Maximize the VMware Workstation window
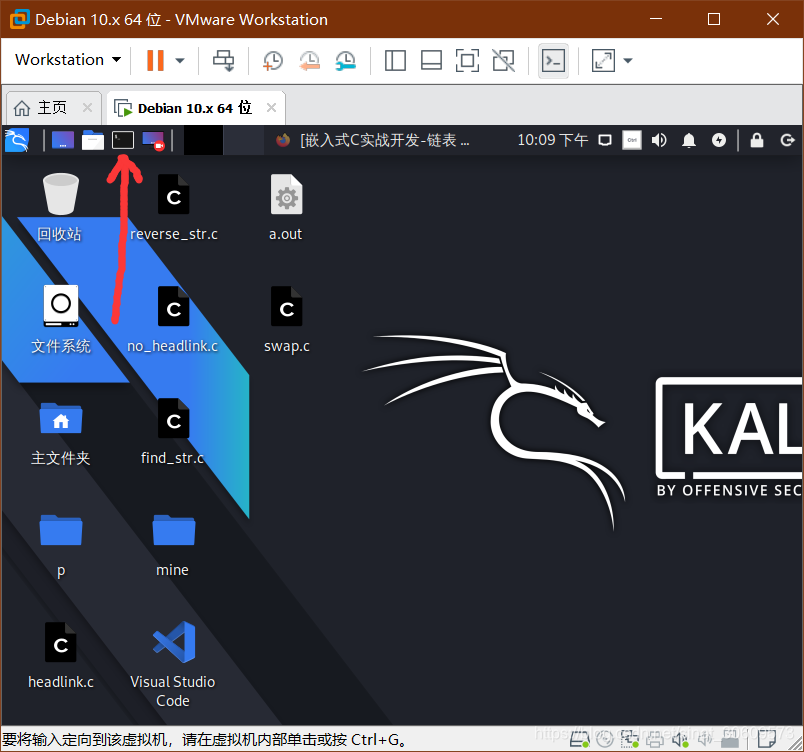This screenshot has width=804, height=752. [714, 19]
